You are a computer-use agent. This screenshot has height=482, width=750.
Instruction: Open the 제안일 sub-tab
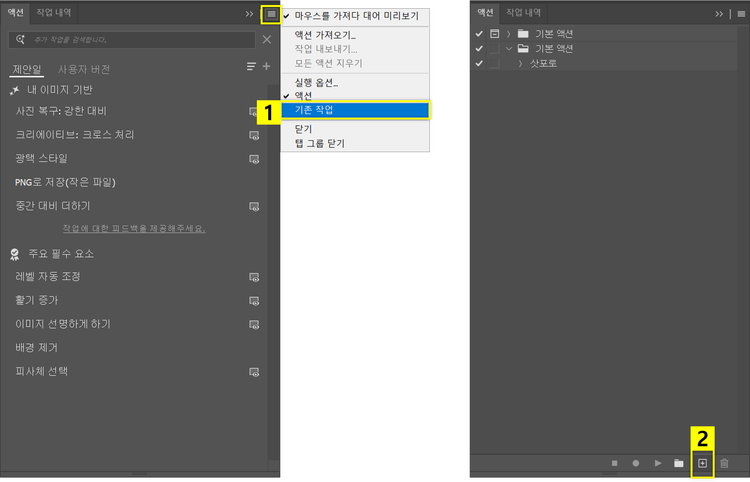[27, 69]
